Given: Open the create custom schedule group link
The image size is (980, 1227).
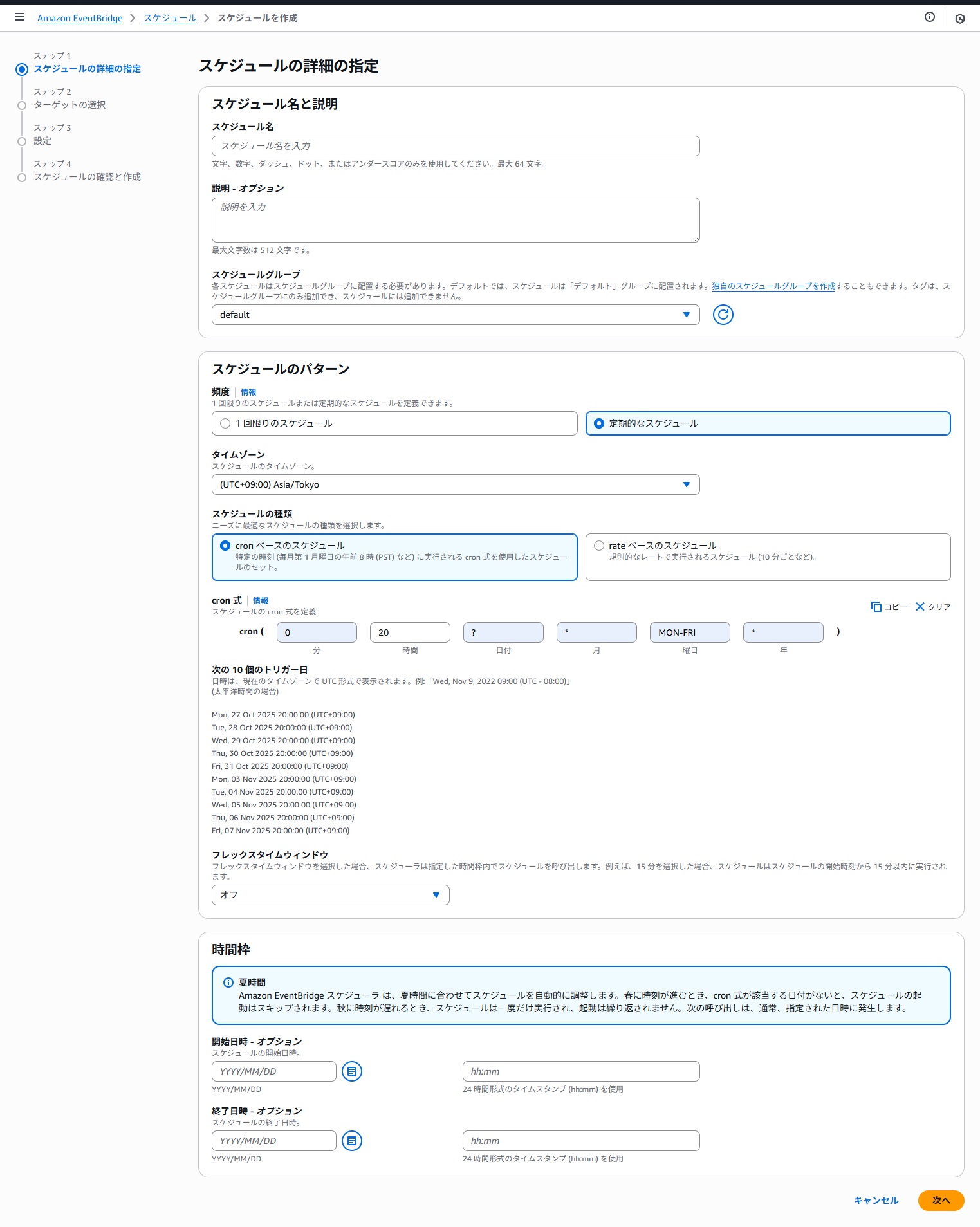Looking at the screenshot, I should (x=773, y=286).
